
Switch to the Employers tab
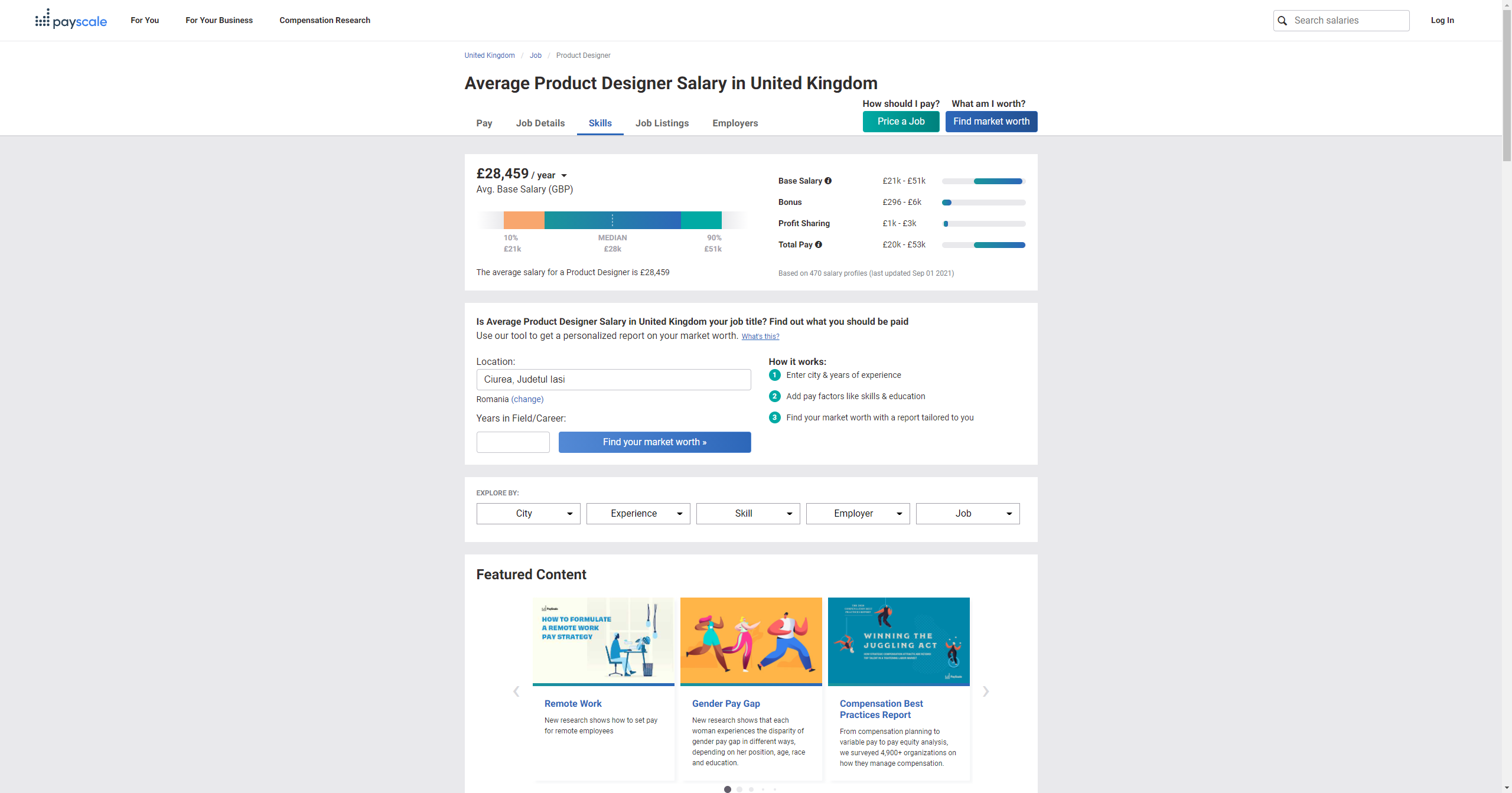click(735, 123)
